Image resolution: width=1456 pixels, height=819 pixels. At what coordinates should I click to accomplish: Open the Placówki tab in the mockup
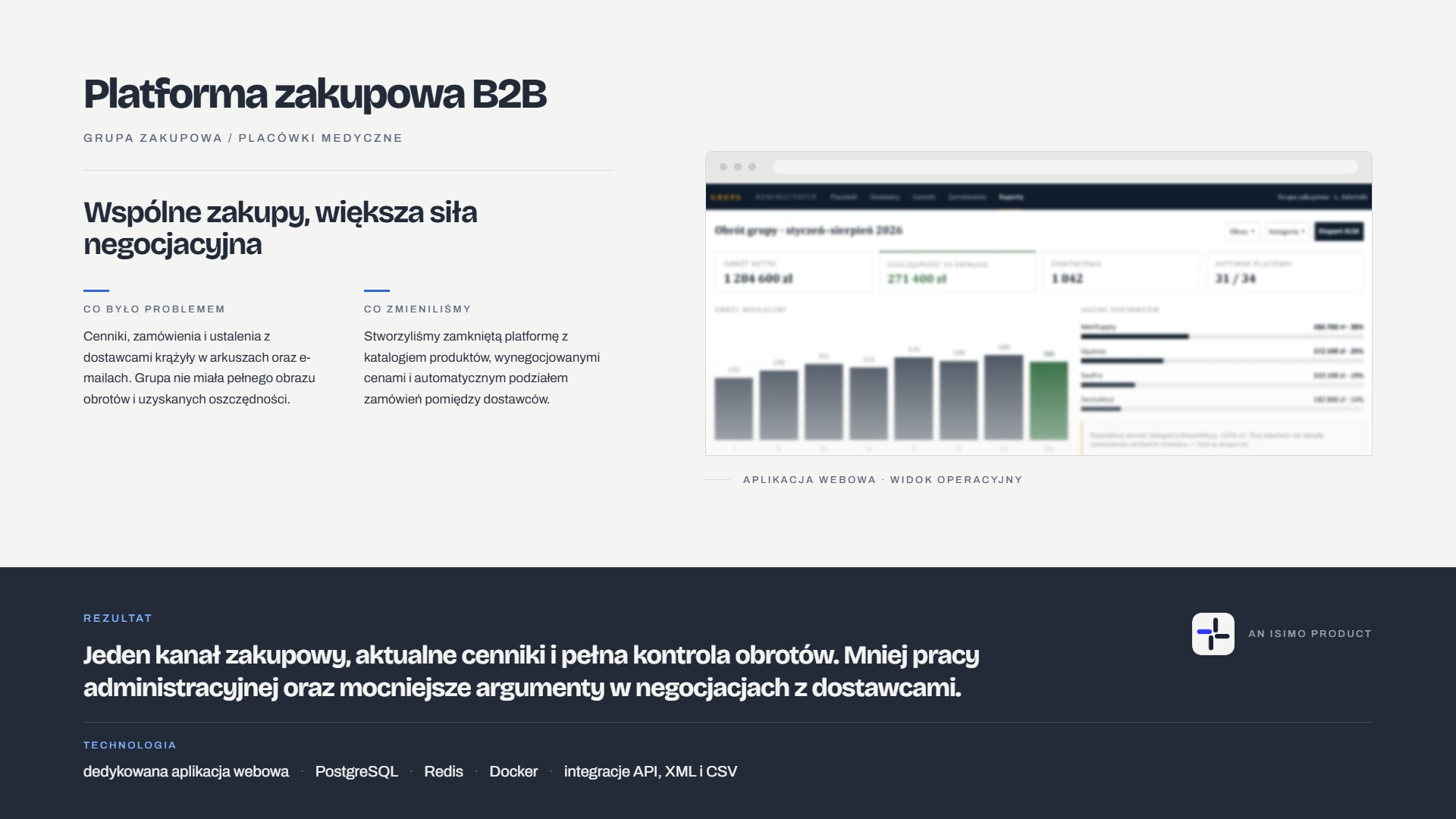click(843, 197)
